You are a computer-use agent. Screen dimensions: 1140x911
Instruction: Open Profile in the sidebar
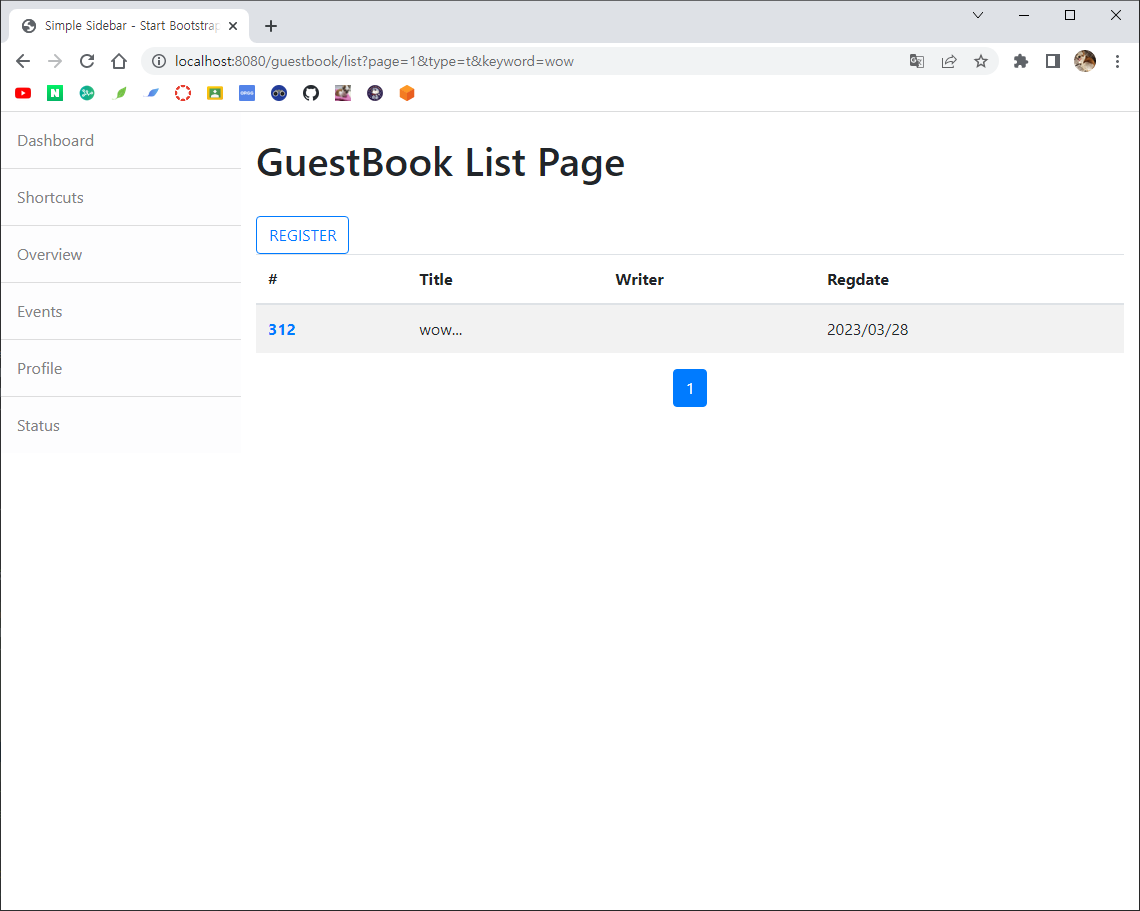pos(121,369)
